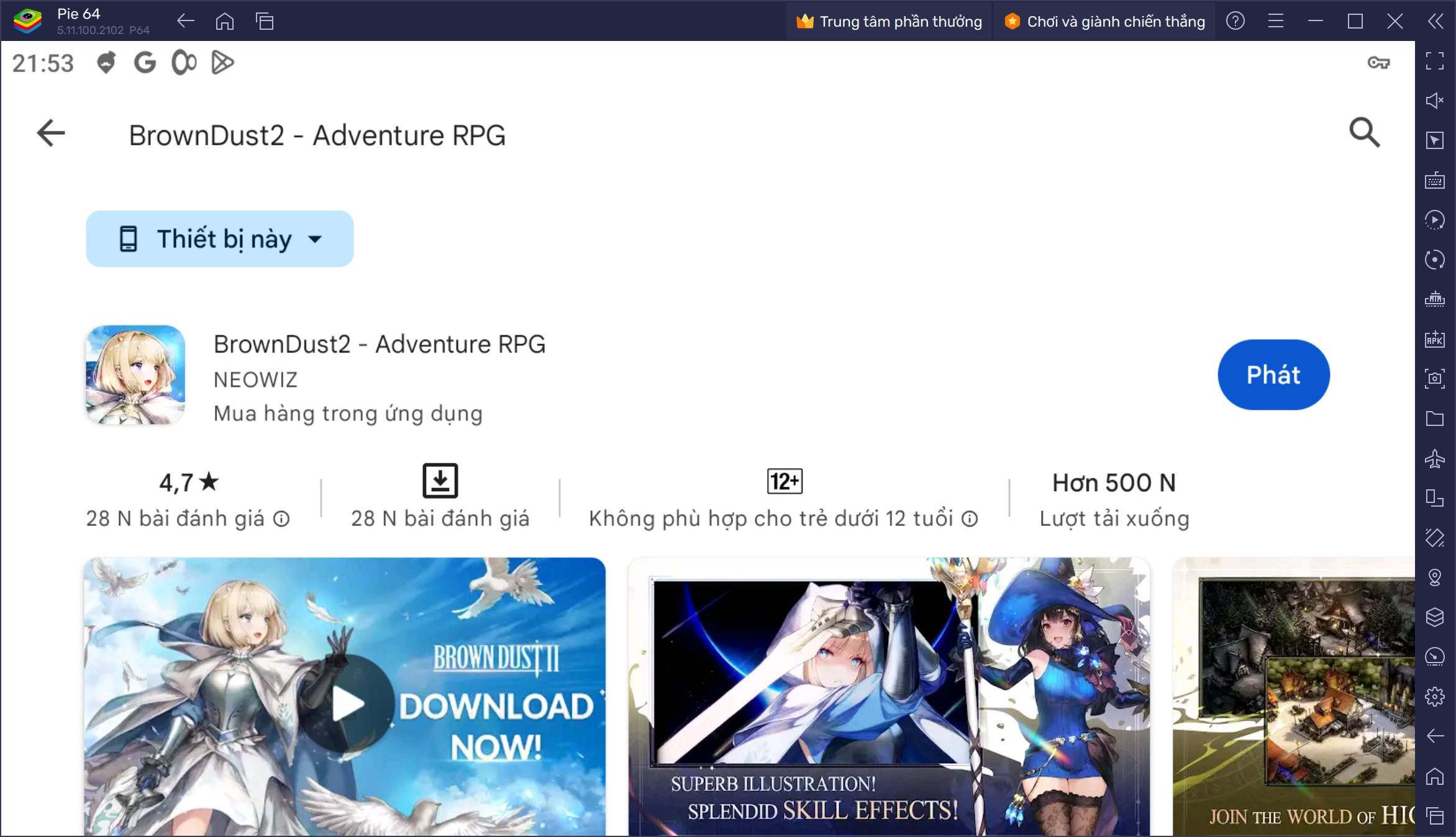Click "Mua hàng trong ứng dụng" text
Viewport: 1456px width, 837px height.
tap(348, 414)
